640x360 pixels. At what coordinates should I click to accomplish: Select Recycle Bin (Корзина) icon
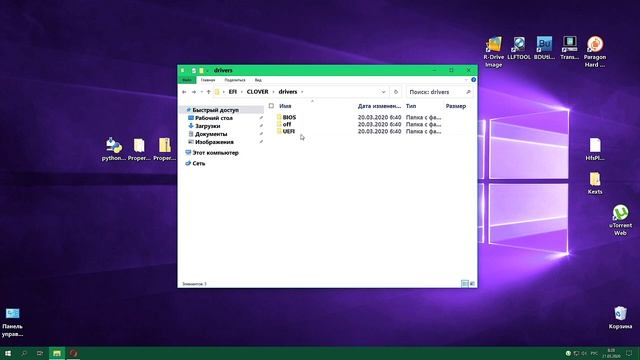pos(620,318)
